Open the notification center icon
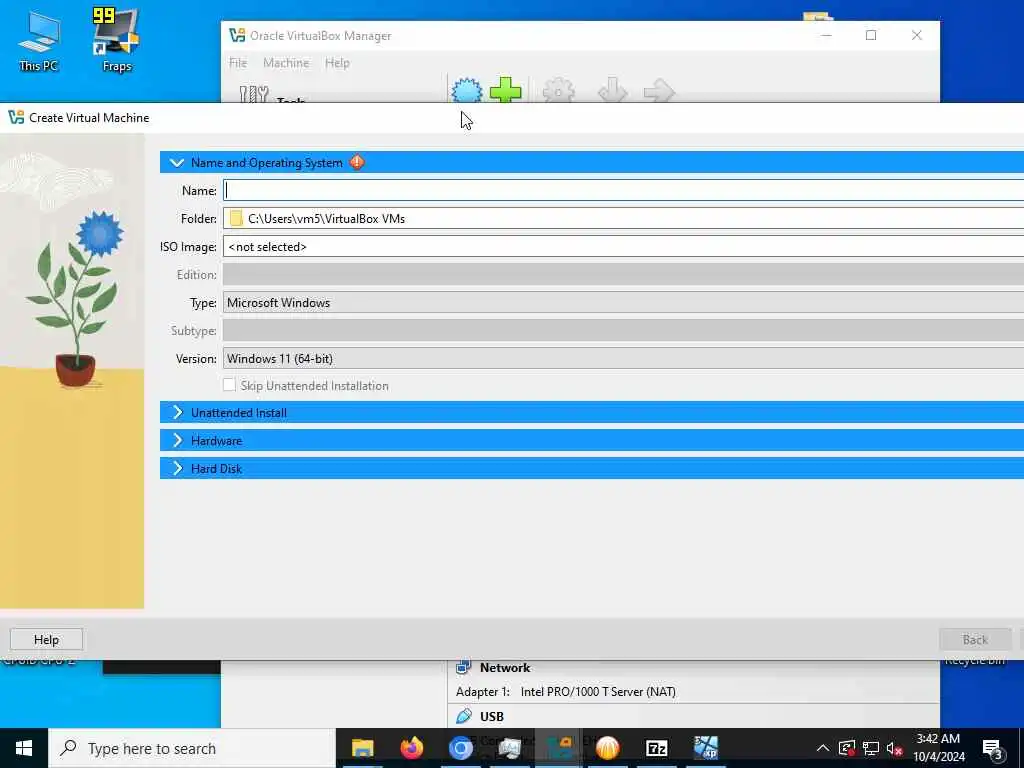 [x=993, y=749]
